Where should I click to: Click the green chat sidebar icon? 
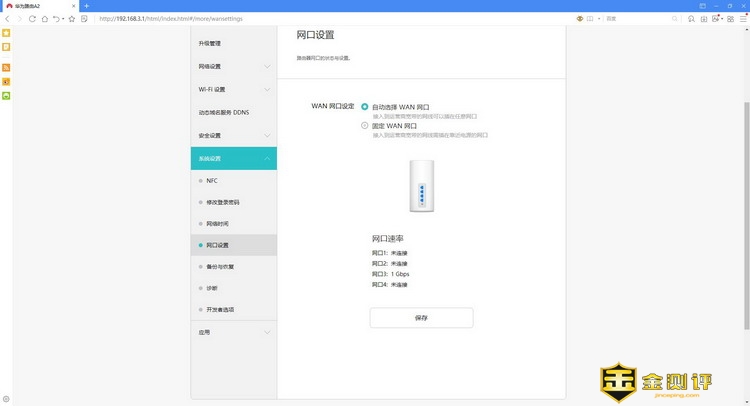(6, 96)
